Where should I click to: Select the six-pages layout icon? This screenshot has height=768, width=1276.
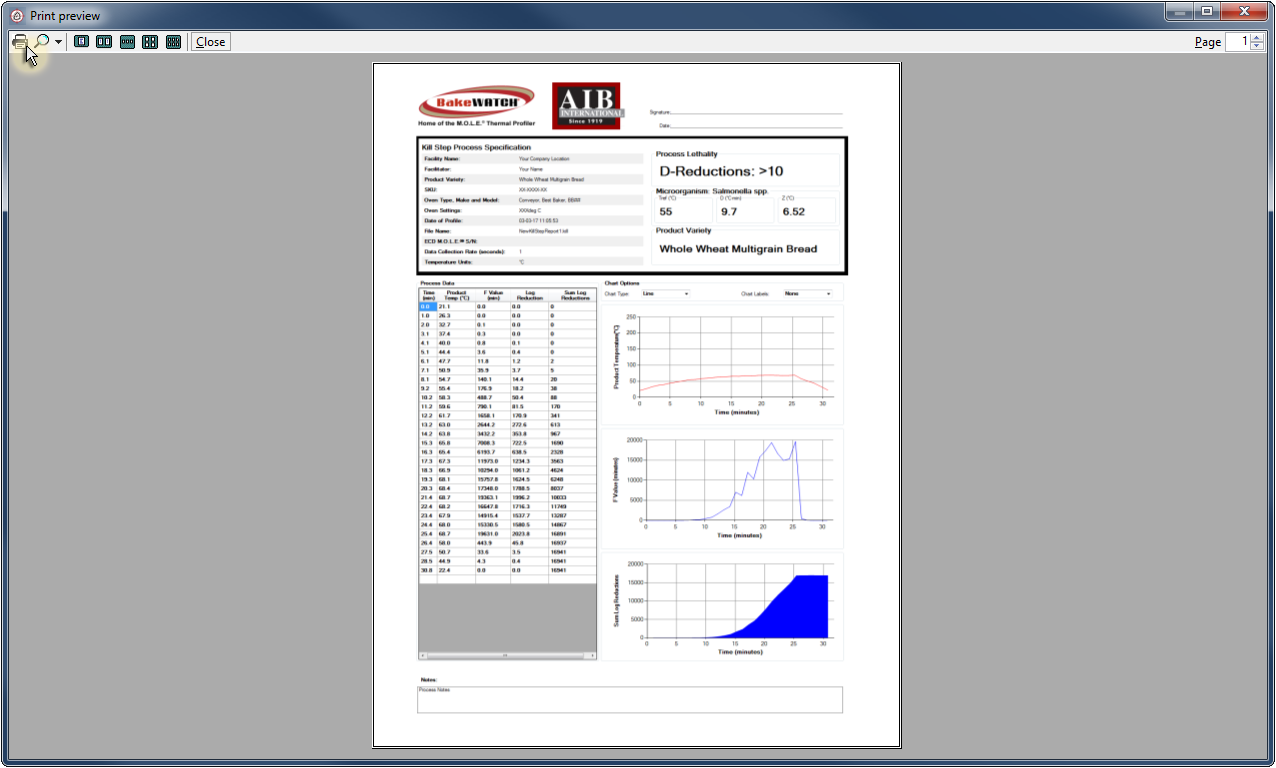tap(173, 42)
